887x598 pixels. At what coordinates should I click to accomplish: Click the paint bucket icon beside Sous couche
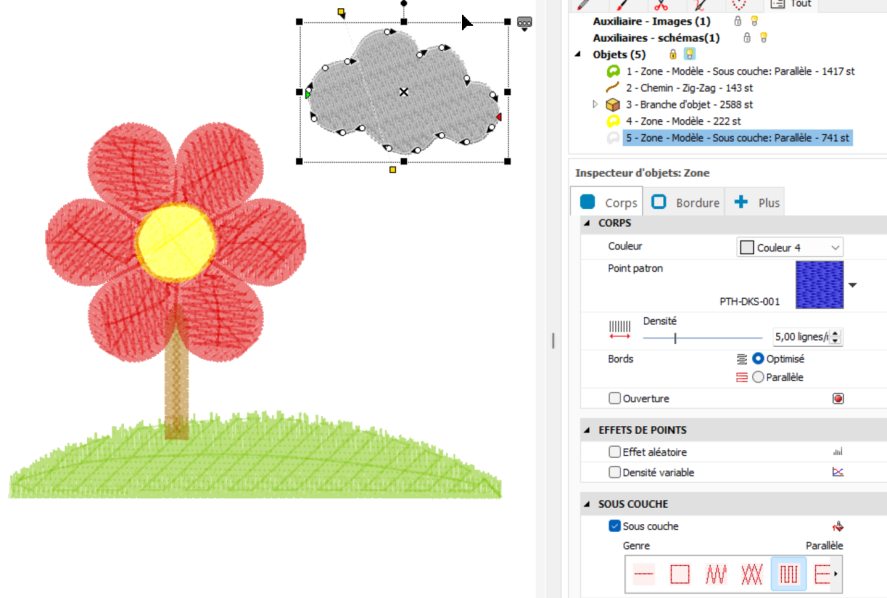838,527
